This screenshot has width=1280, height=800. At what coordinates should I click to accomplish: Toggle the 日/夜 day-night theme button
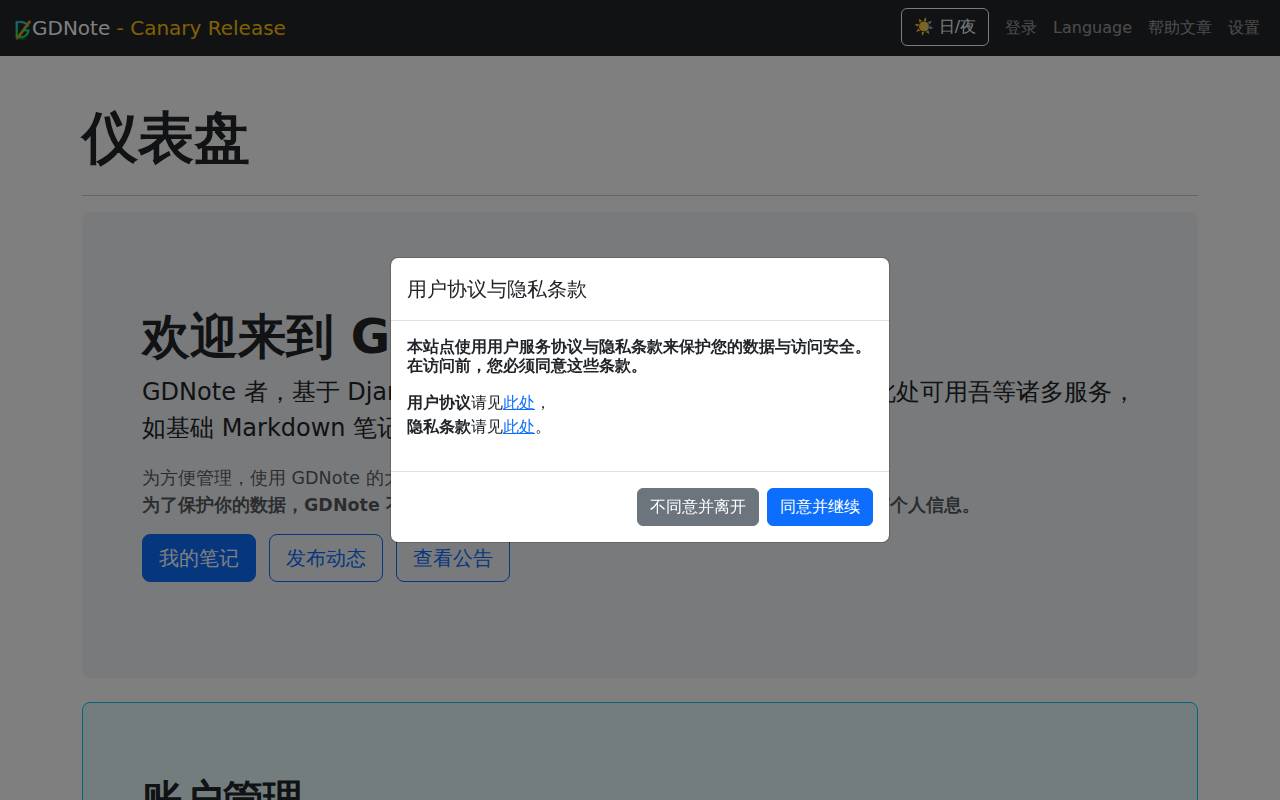pyautogui.click(x=945, y=27)
